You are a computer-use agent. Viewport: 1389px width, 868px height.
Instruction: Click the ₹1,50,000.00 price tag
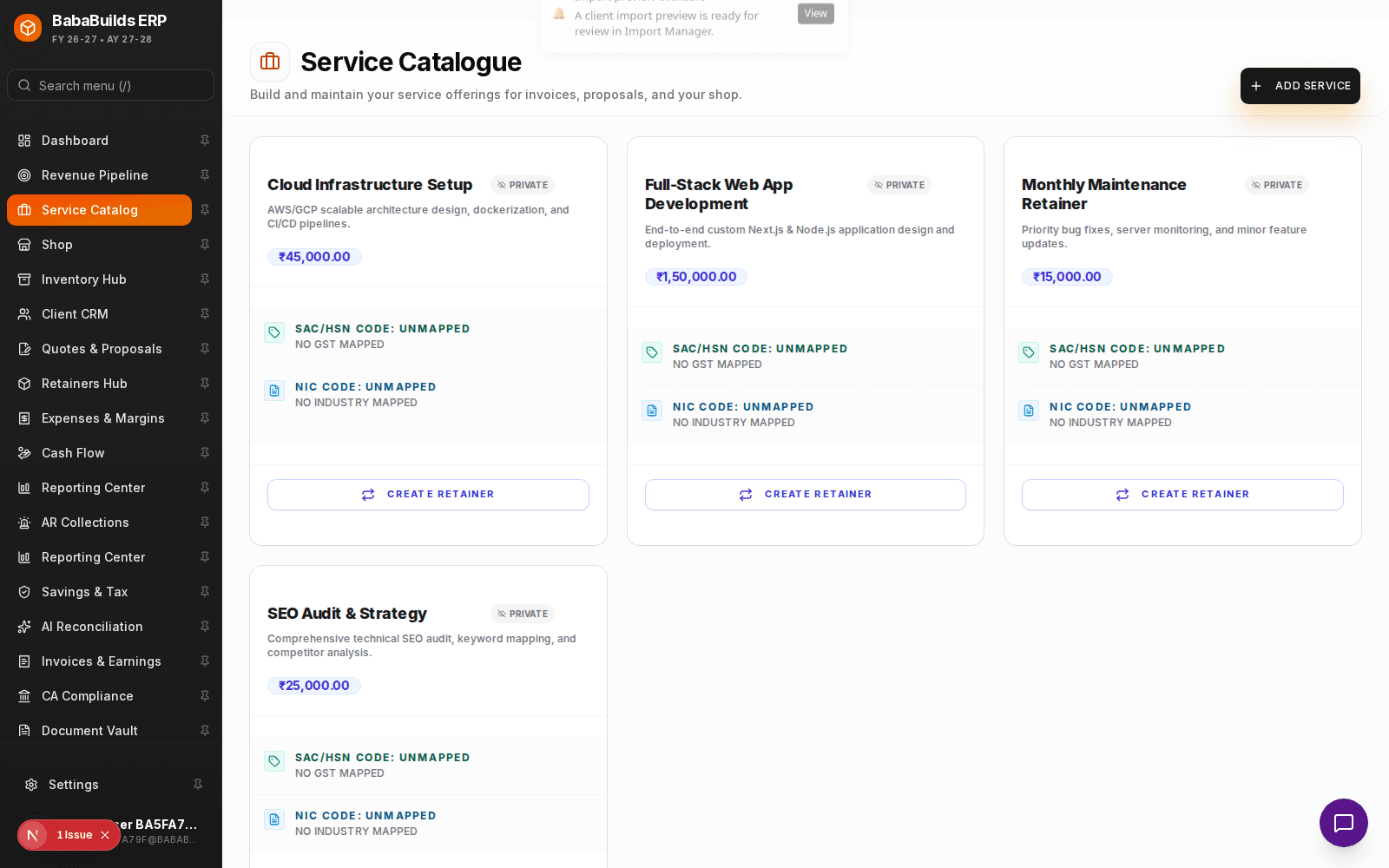(x=696, y=277)
